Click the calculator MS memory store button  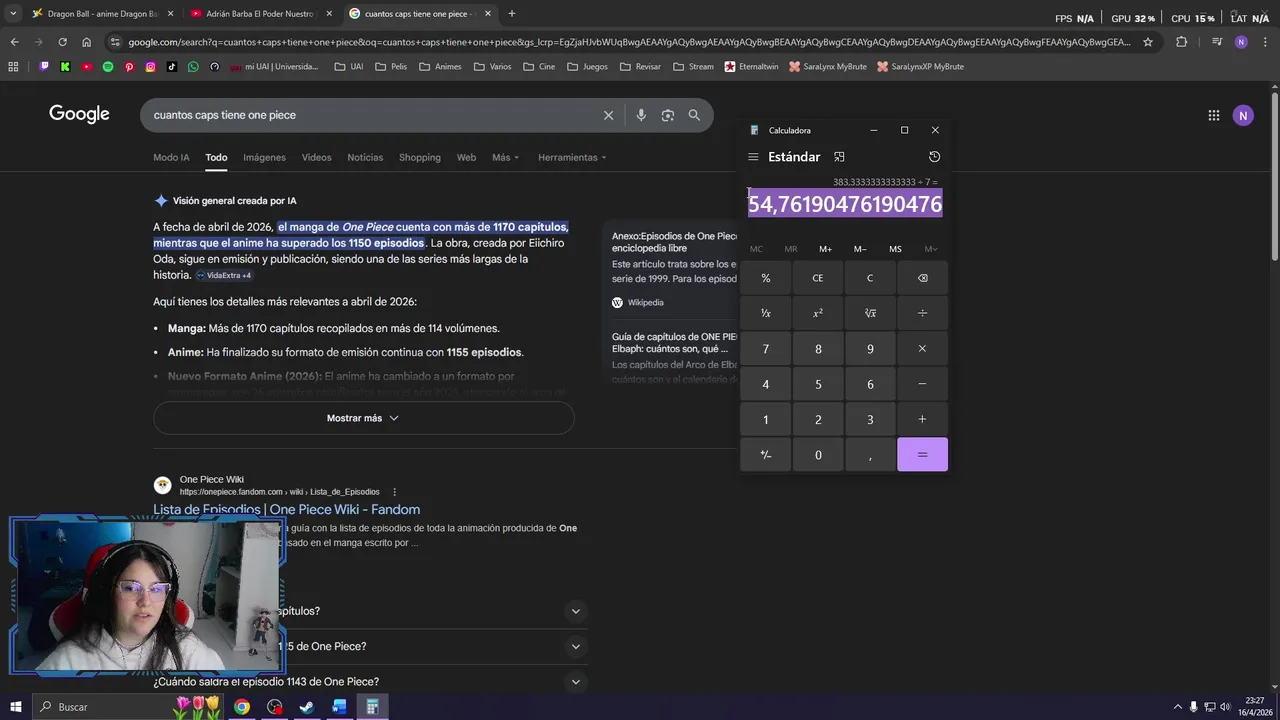895,249
